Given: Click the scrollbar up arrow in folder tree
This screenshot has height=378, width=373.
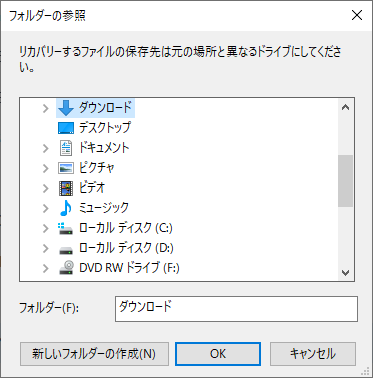Looking at the screenshot, I should point(345,107).
